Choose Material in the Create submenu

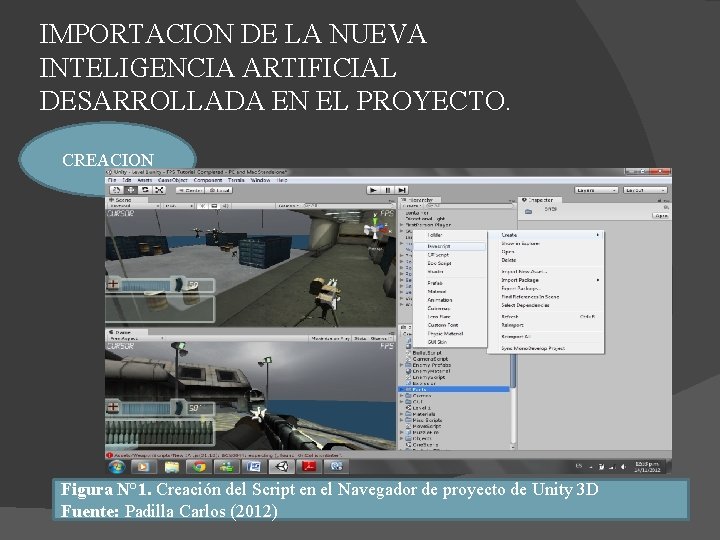pyautogui.click(x=450, y=292)
